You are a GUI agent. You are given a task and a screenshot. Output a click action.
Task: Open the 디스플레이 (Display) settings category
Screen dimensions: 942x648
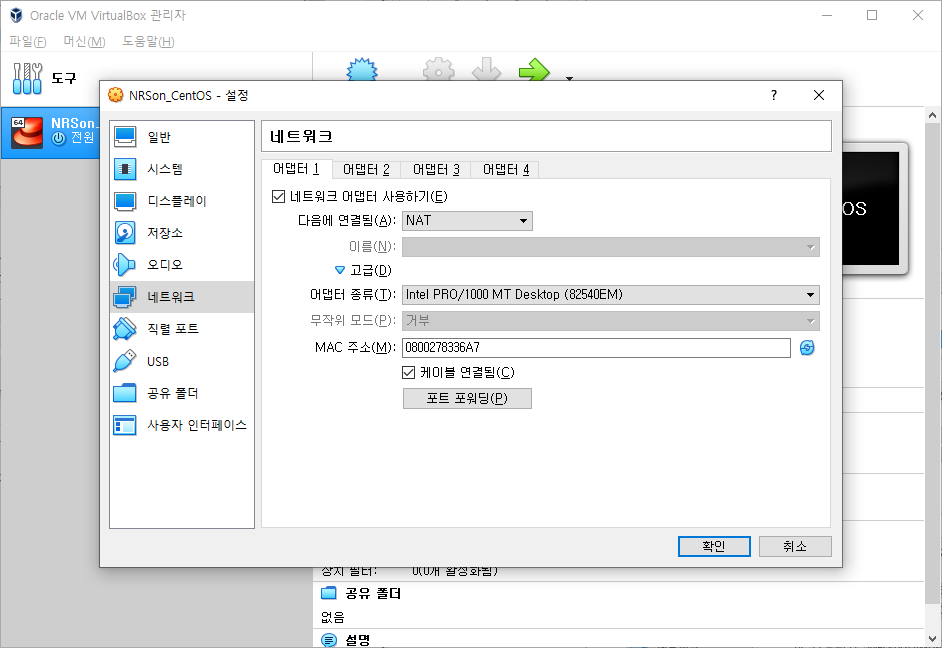[x=181, y=201]
